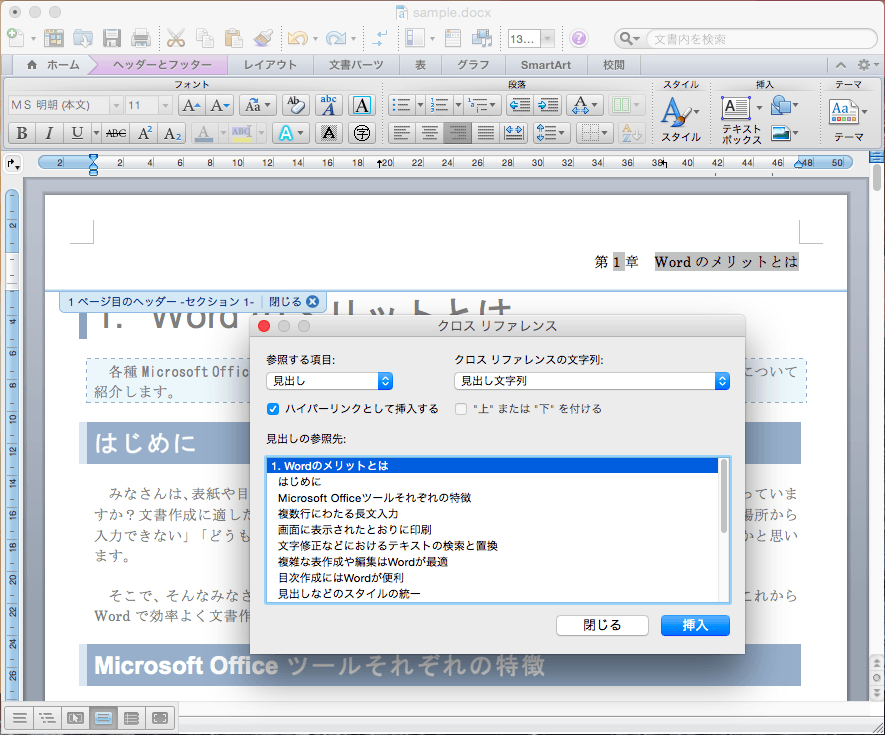This screenshot has height=735, width=885.
Task: Click the increase indent icon
Action: coord(547,105)
